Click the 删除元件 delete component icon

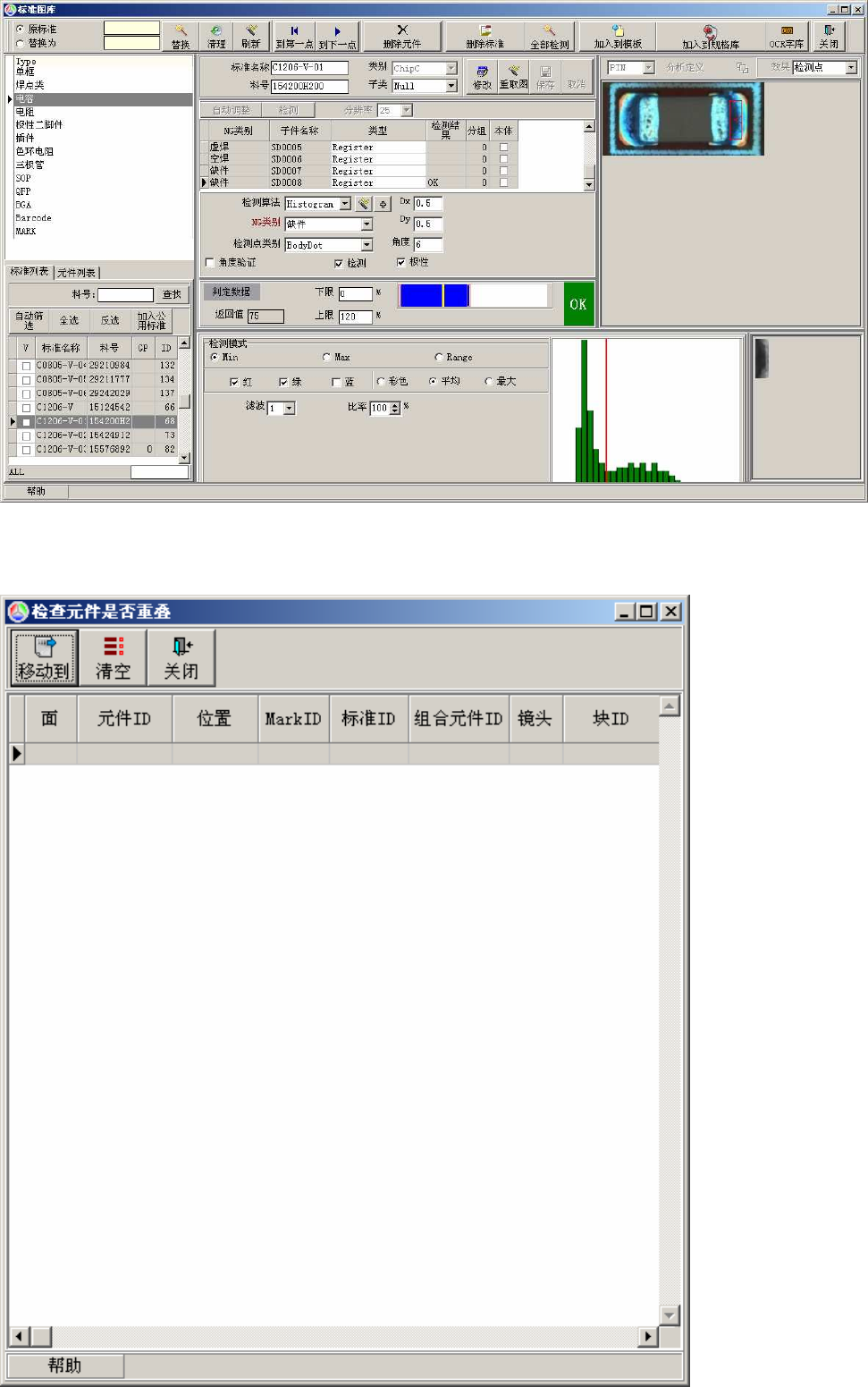tap(402, 37)
